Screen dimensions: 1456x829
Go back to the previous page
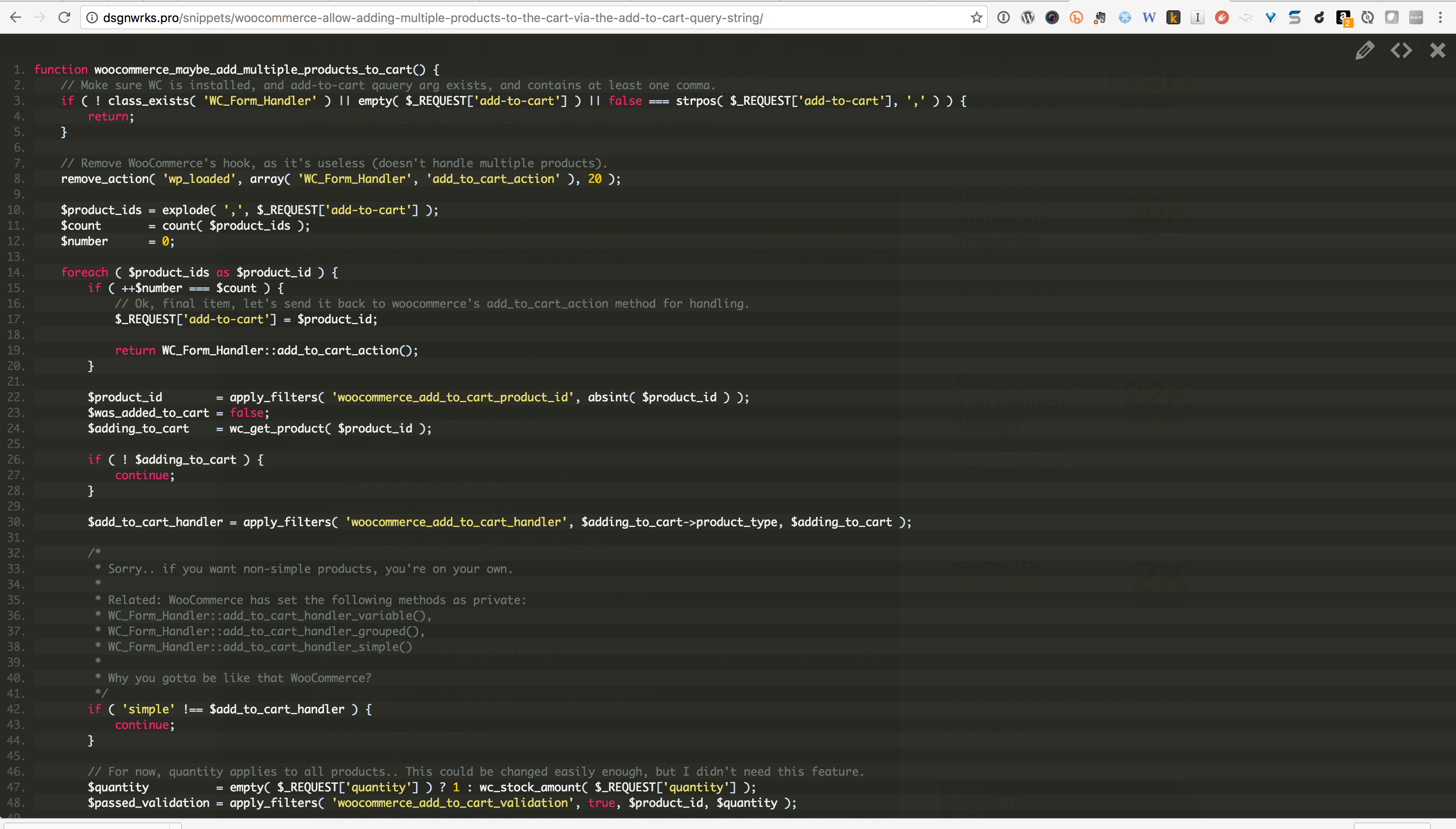tap(16, 18)
